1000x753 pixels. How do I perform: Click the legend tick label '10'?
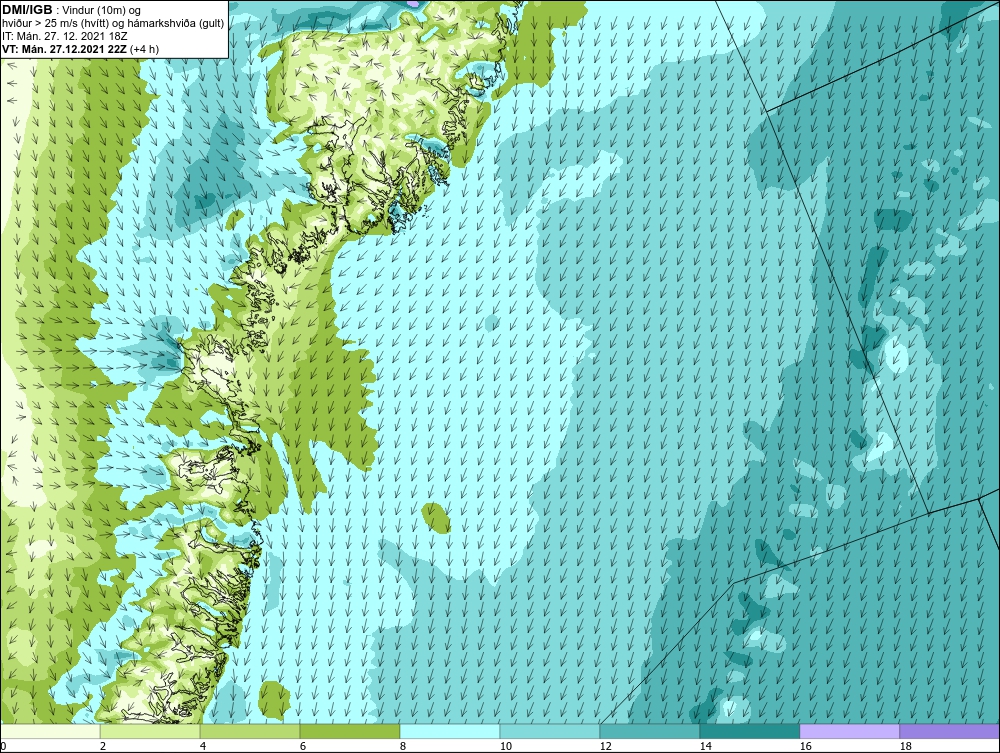click(506, 746)
